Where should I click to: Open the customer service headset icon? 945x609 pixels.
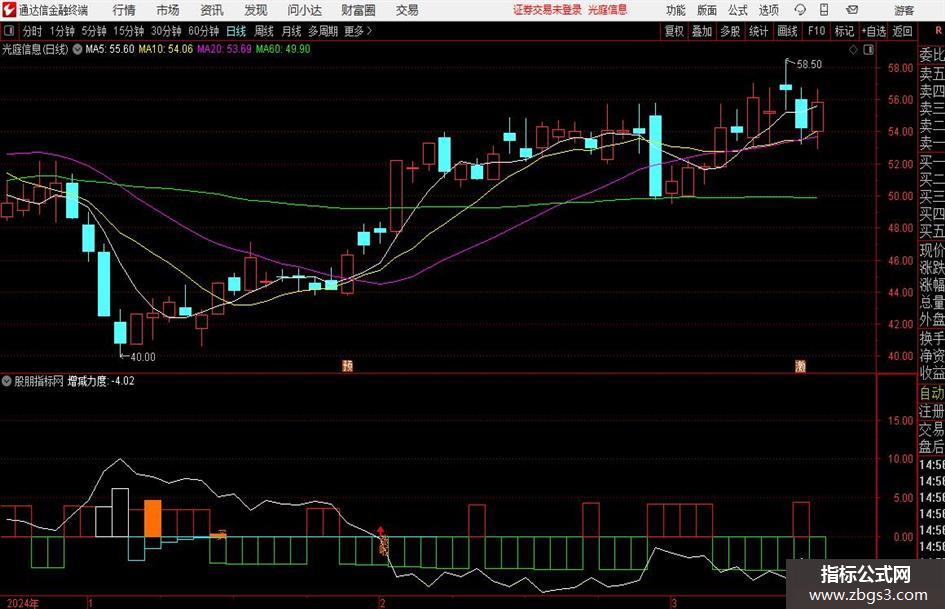[800, 10]
